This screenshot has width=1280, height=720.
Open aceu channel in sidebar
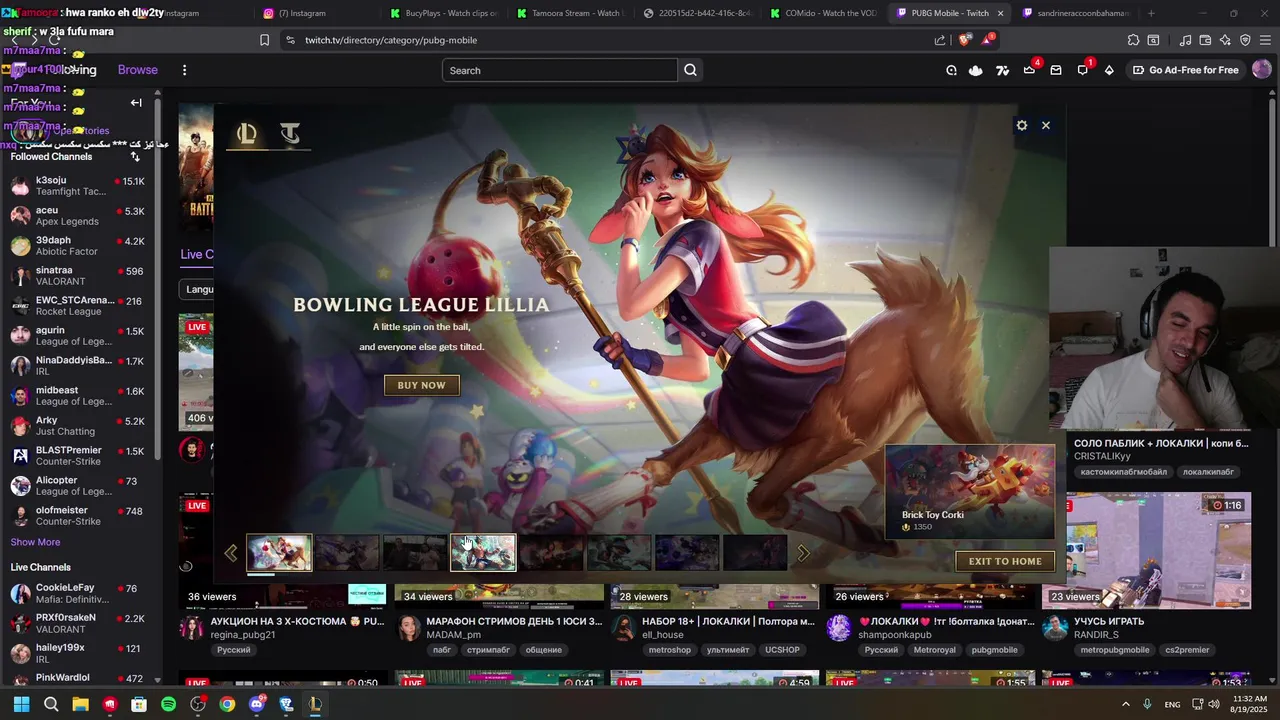coord(78,216)
